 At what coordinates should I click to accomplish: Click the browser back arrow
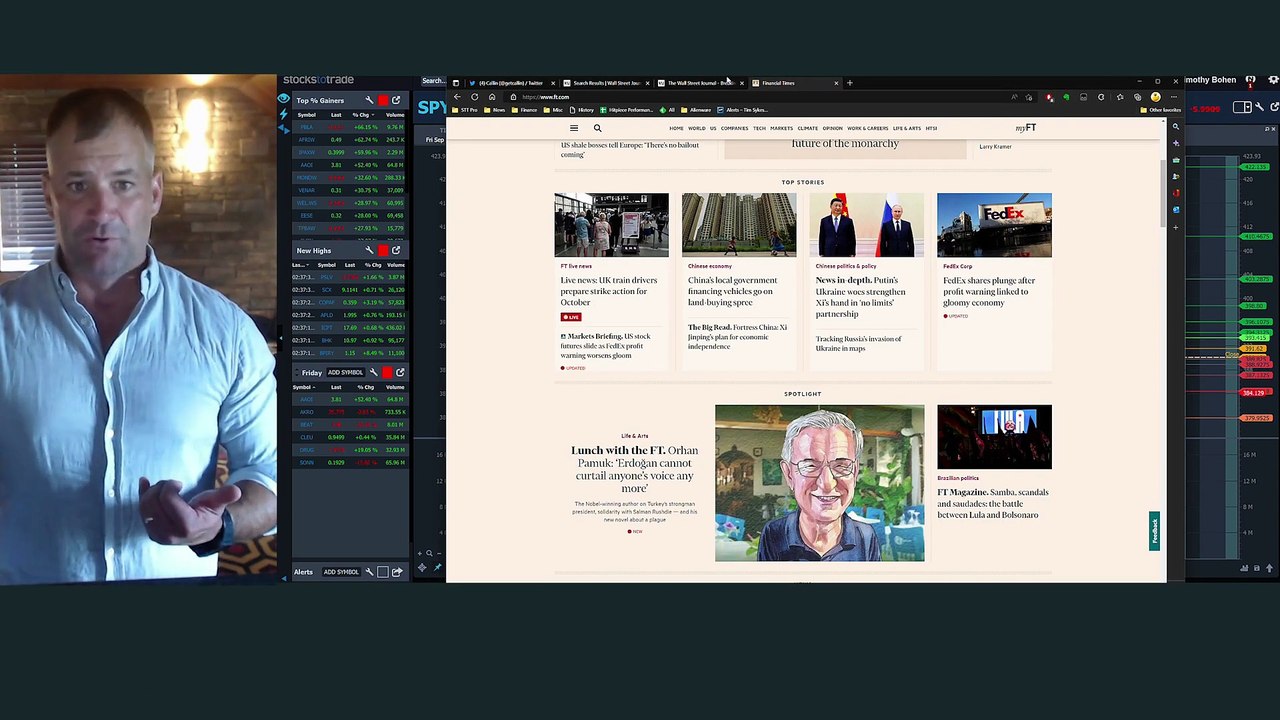457,97
